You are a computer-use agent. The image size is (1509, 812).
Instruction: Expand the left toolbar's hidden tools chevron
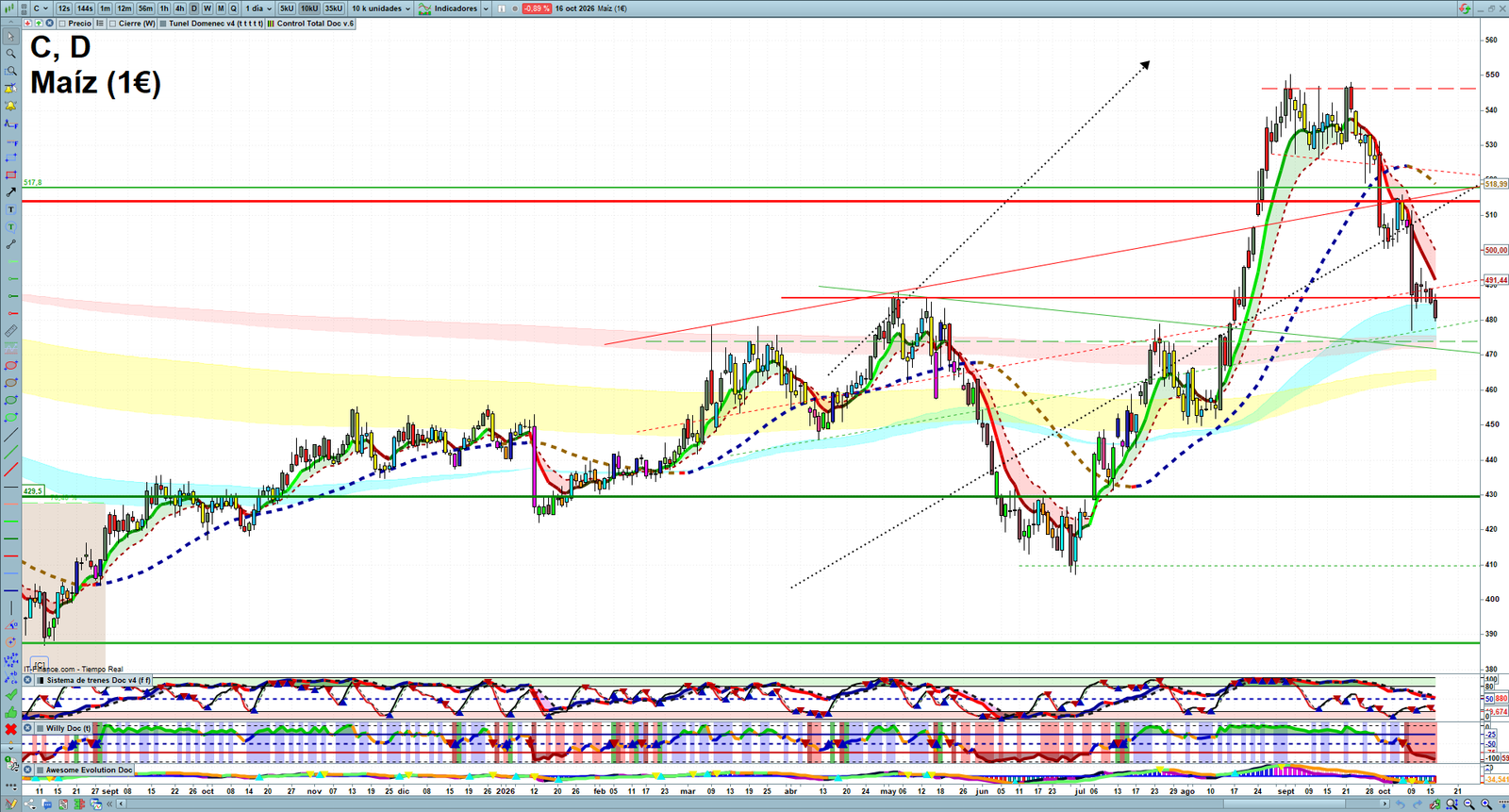click(10, 748)
